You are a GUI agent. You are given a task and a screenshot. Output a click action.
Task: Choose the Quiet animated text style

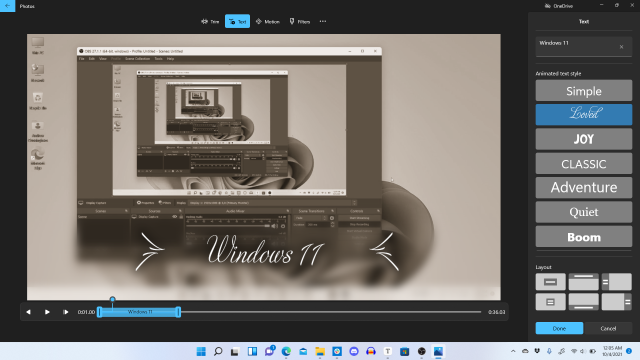[x=584, y=212]
